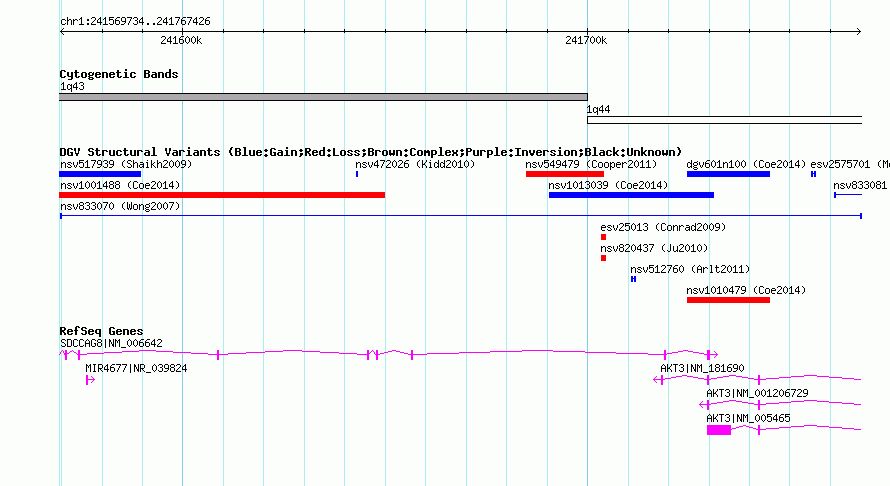Screen dimensions: 890x486
Task: Select the nsv512760 (Arlt2011) blue marker
Action: tap(633, 279)
